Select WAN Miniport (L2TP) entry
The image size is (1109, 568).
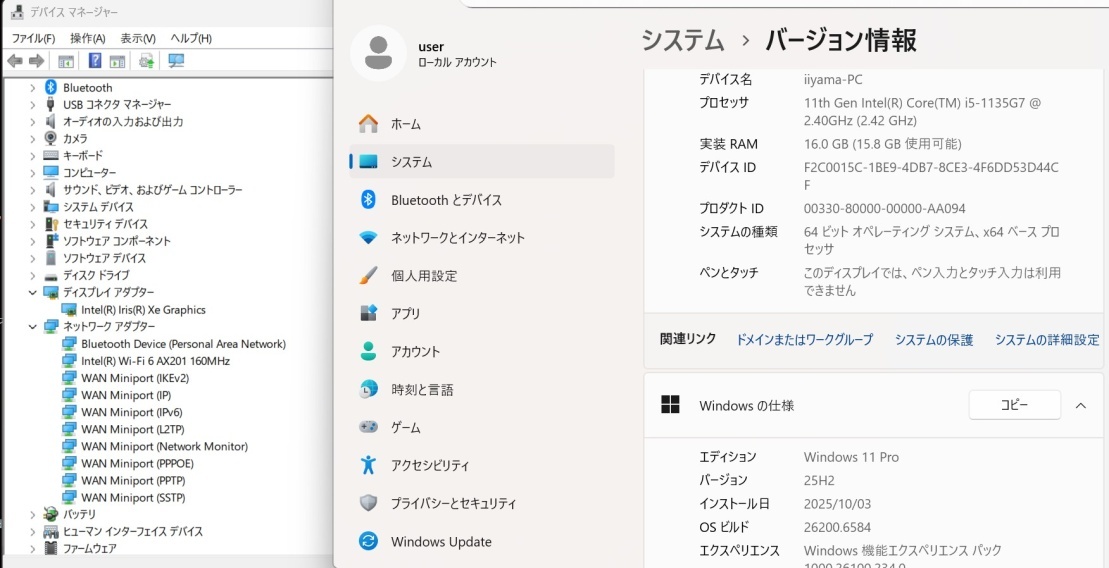(x=133, y=429)
